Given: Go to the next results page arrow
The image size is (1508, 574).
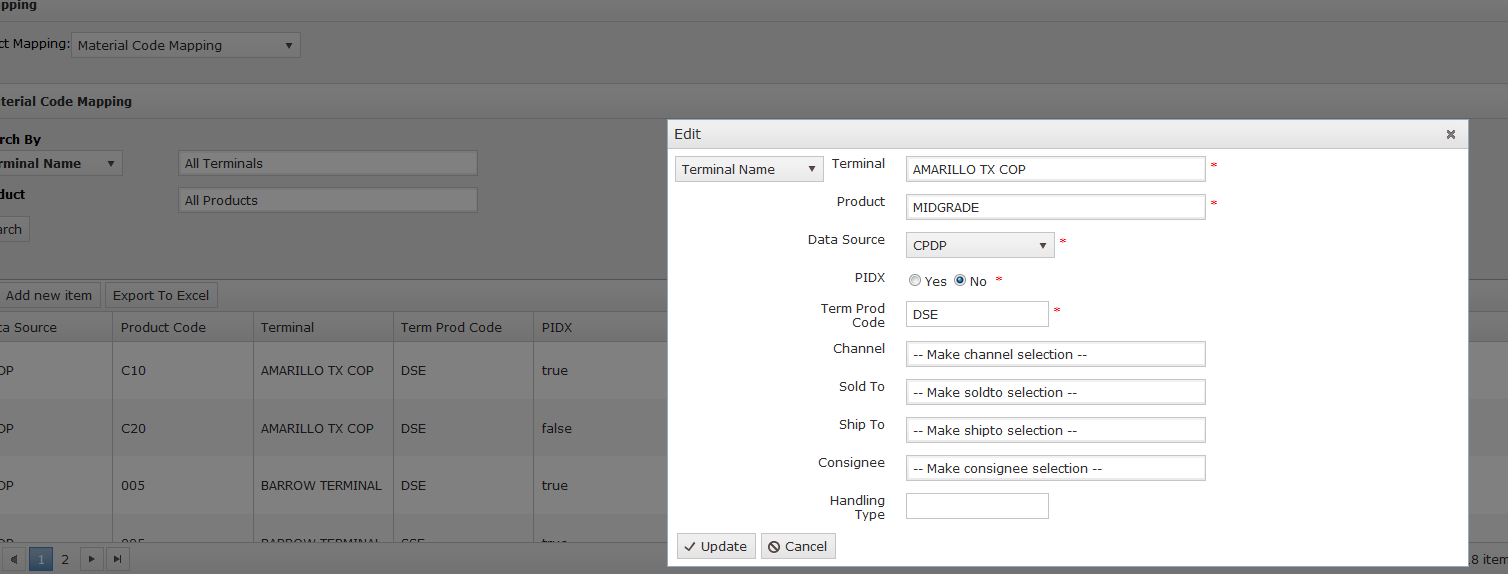Looking at the screenshot, I should [x=91, y=559].
